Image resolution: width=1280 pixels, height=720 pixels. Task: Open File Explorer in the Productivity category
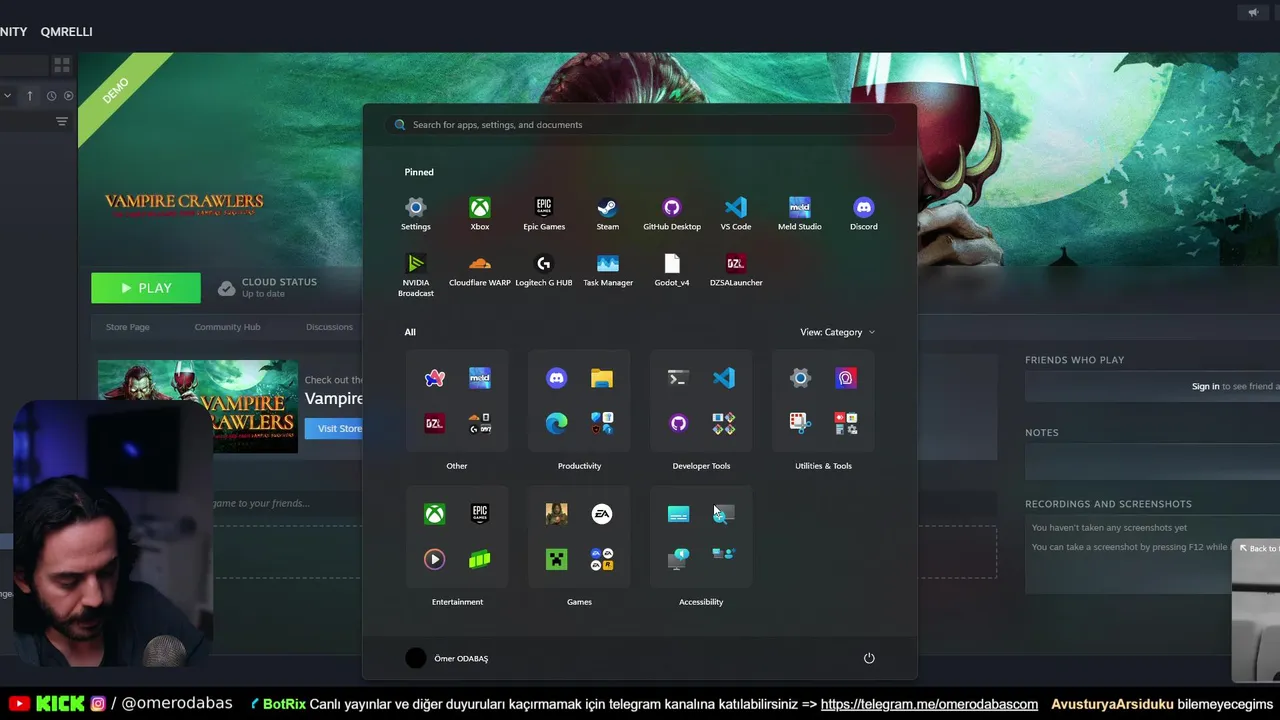click(x=601, y=378)
